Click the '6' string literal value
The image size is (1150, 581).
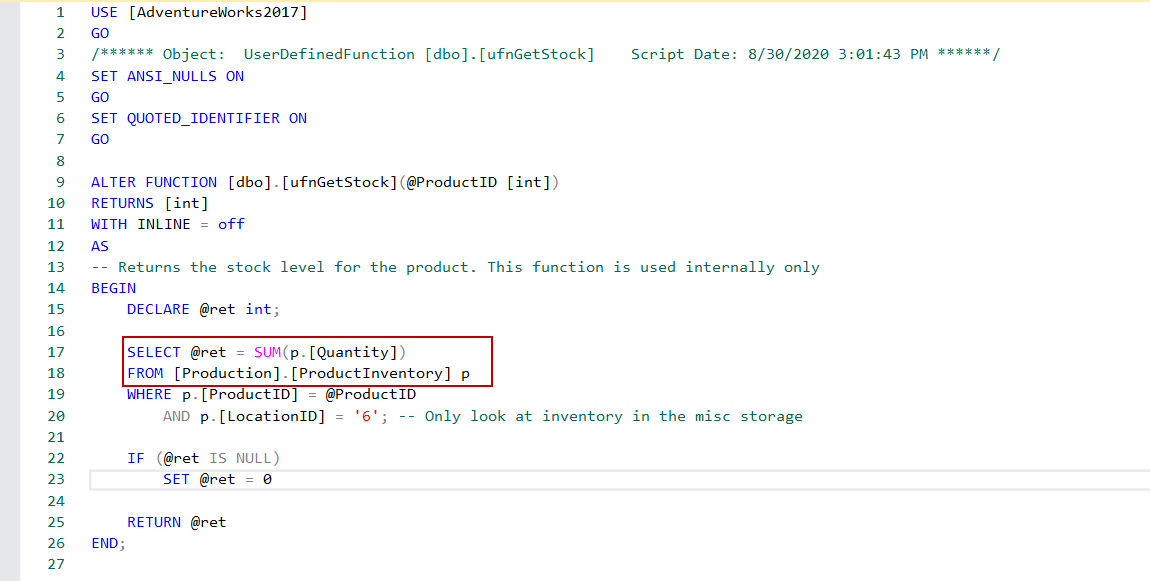[366, 416]
